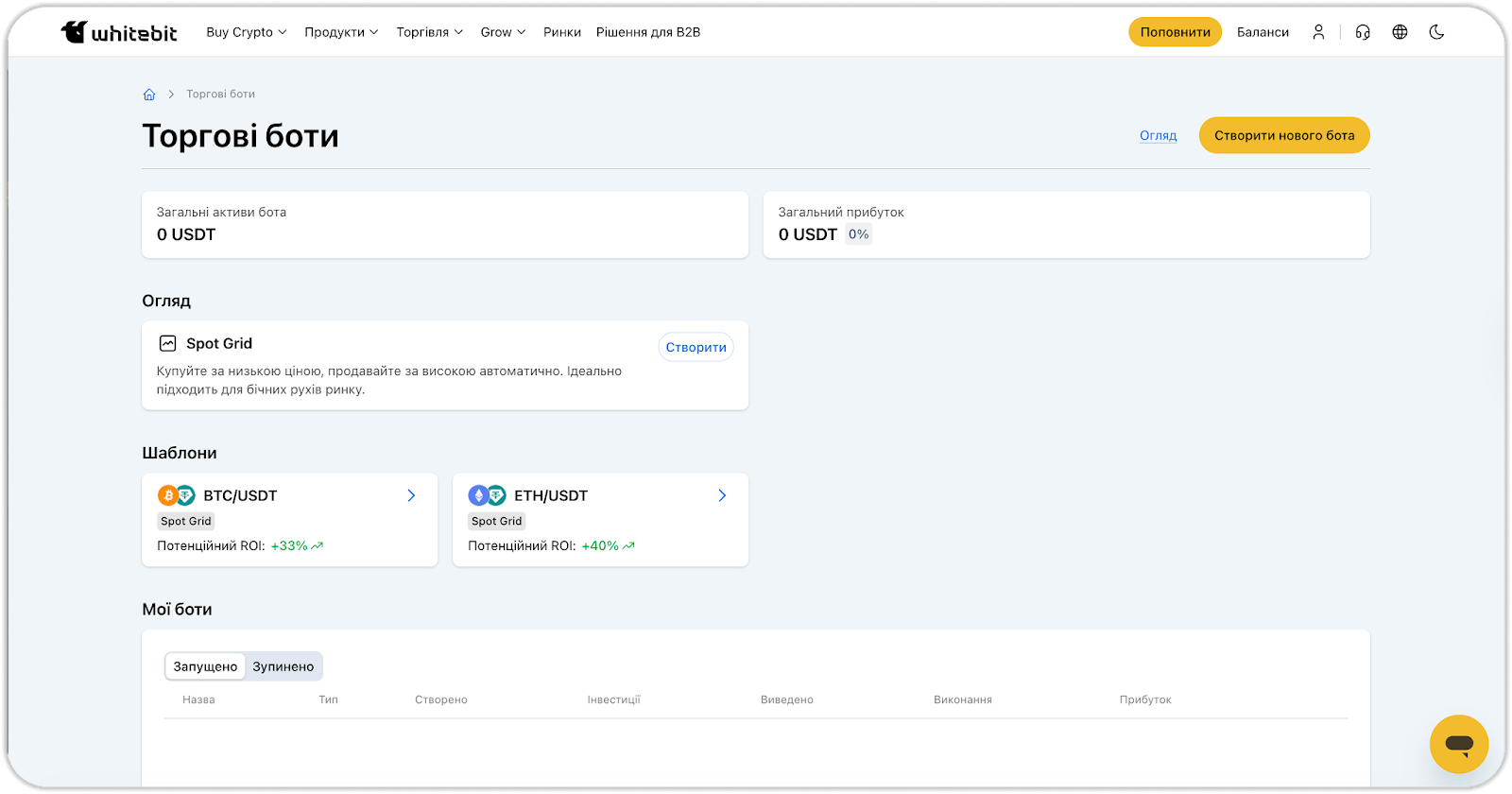Click the BTC/USDT coin pair icon

[x=176, y=495]
